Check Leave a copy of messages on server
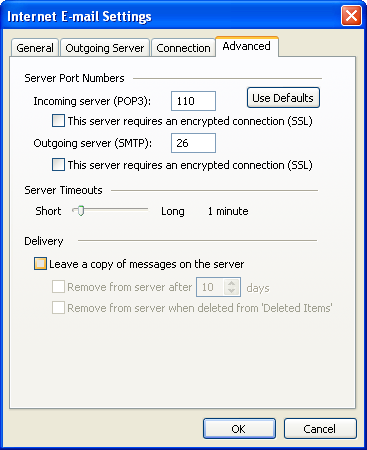This screenshot has height=450, width=367. (40, 264)
